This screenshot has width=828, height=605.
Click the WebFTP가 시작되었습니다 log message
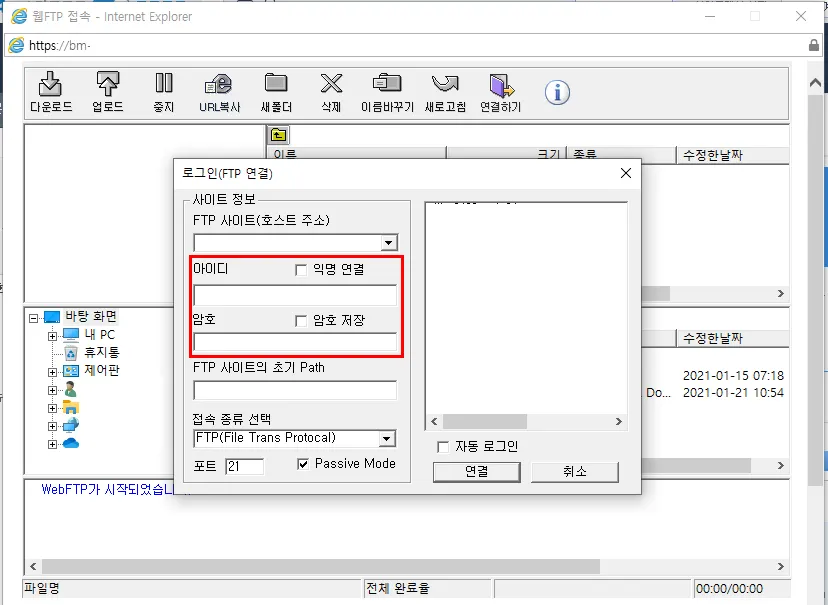coord(108,489)
